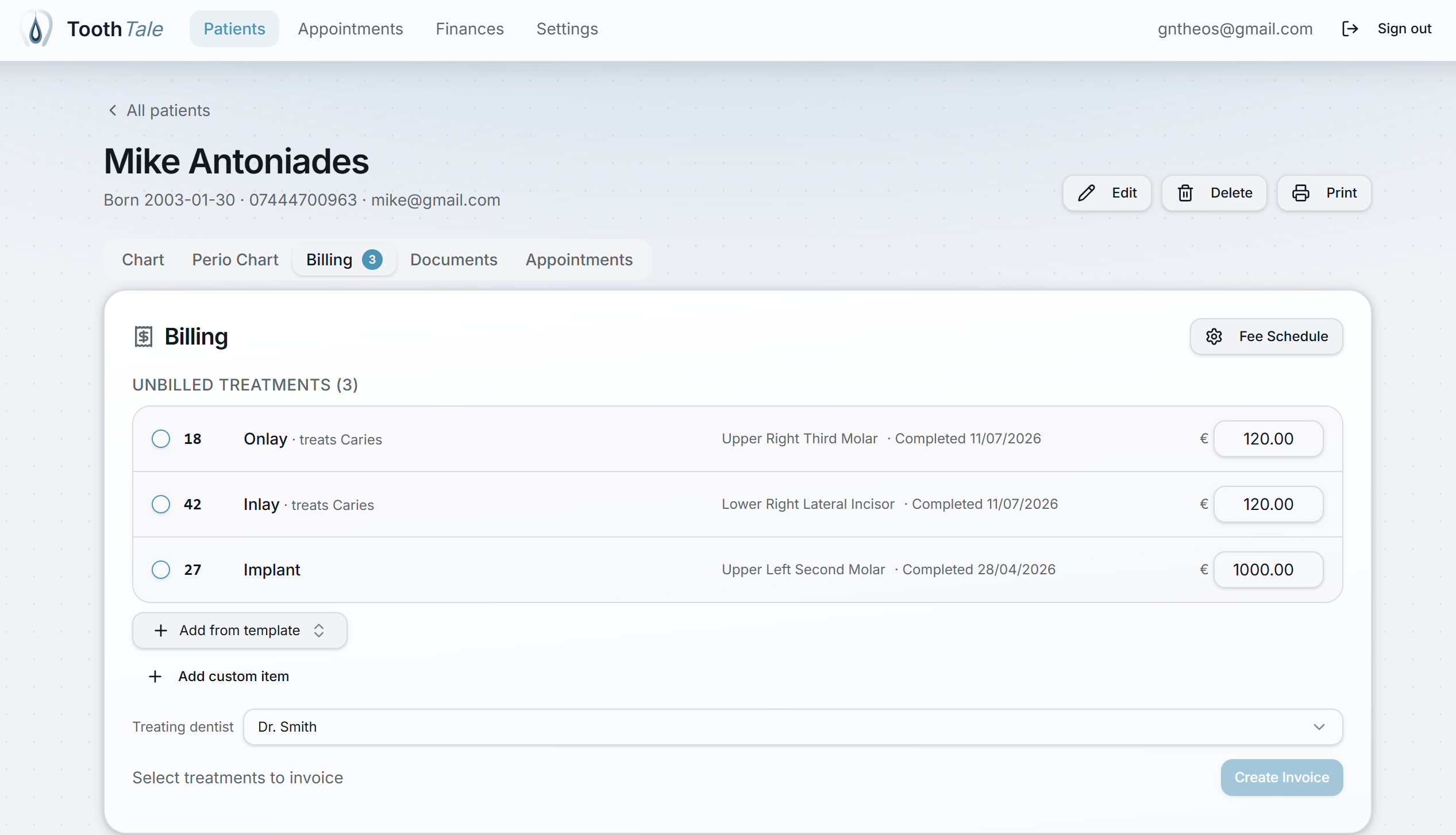Click the pencil icon on Edit button
Viewport: 1456px width, 835px height.
1087,193
